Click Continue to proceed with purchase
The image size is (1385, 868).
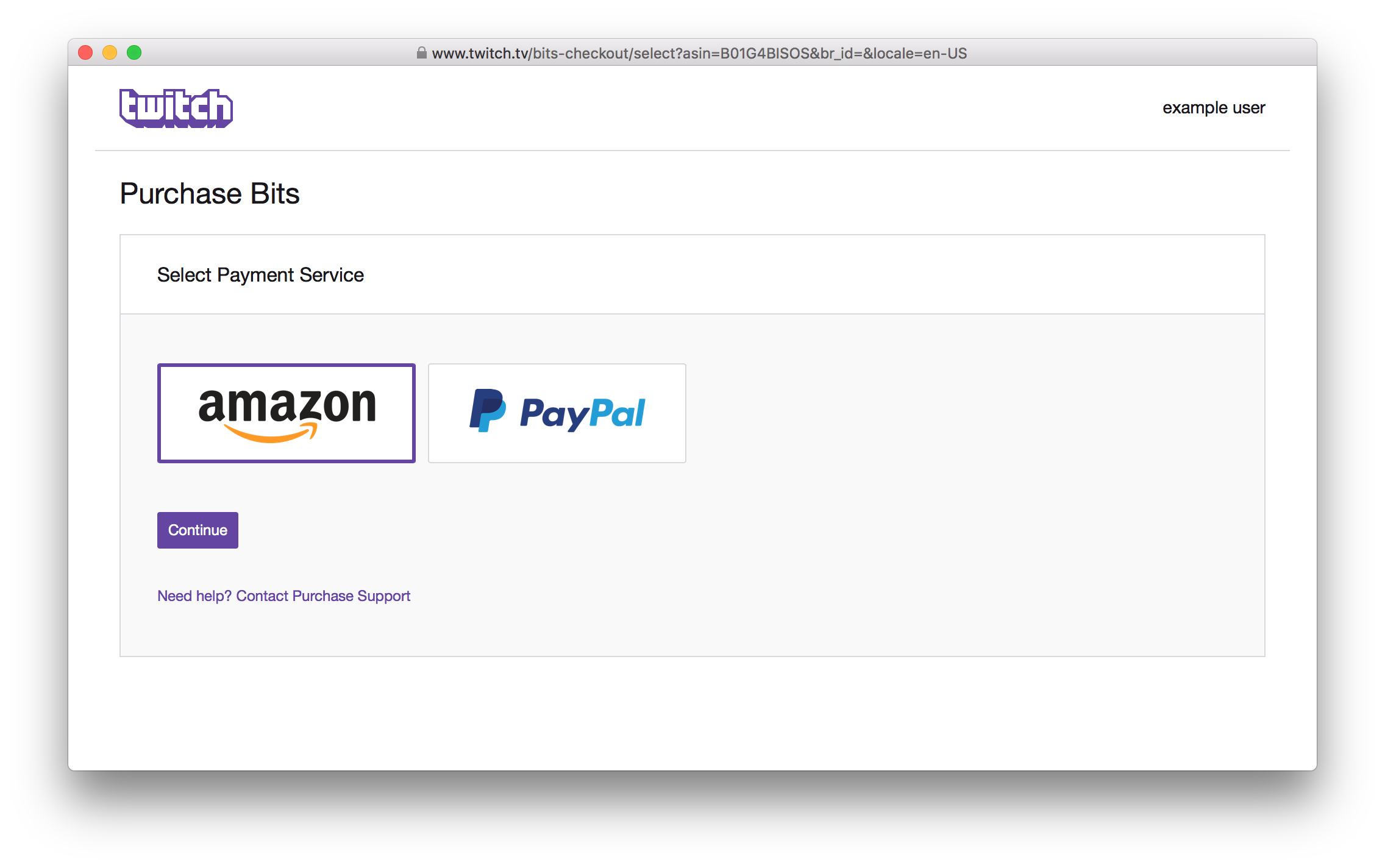point(198,530)
